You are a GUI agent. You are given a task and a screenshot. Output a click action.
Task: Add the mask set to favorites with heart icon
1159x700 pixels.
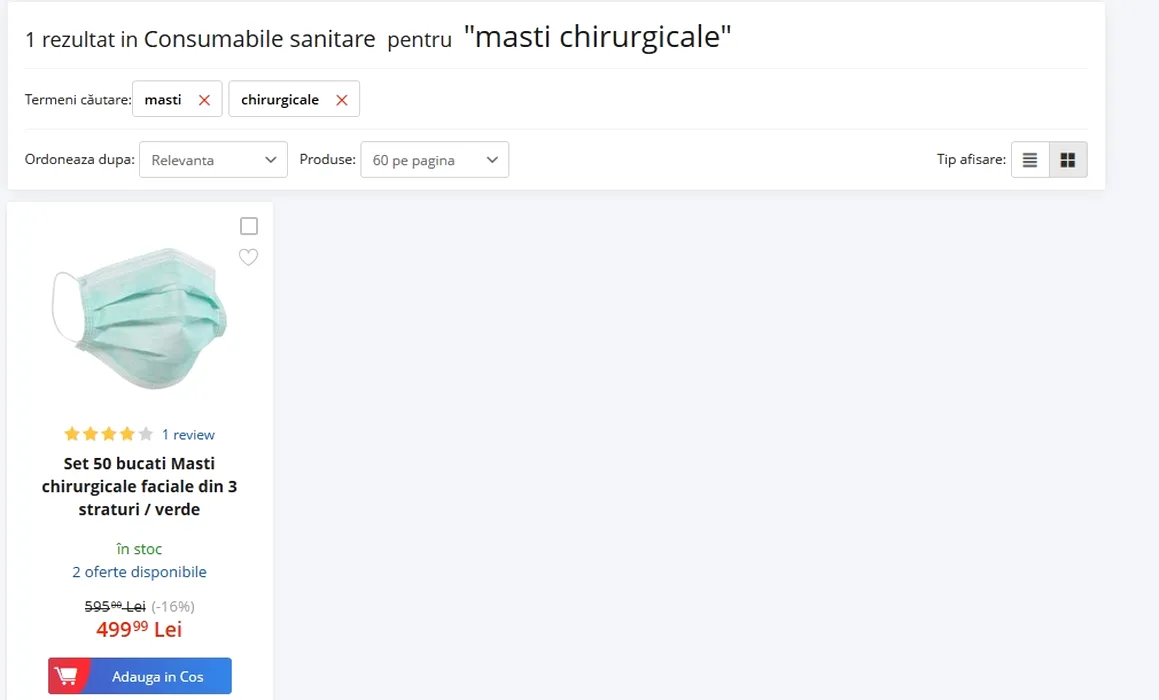click(249, 257)
